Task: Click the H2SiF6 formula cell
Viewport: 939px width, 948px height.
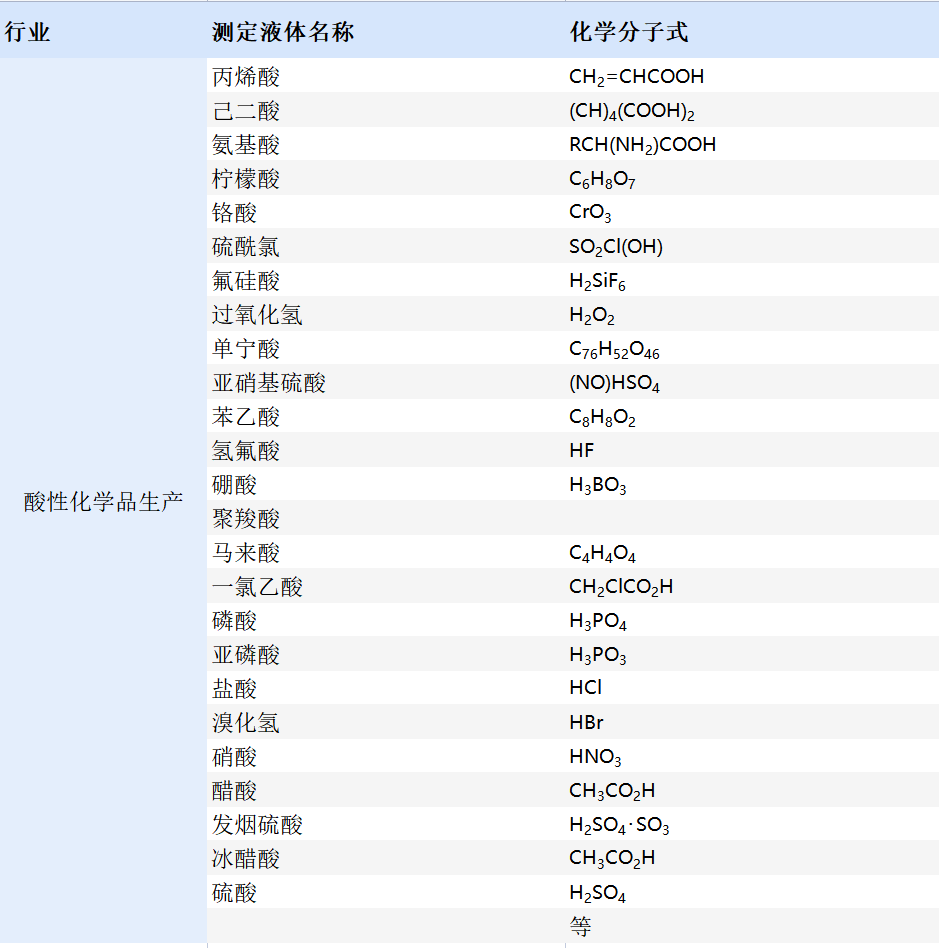Action: 597,282
